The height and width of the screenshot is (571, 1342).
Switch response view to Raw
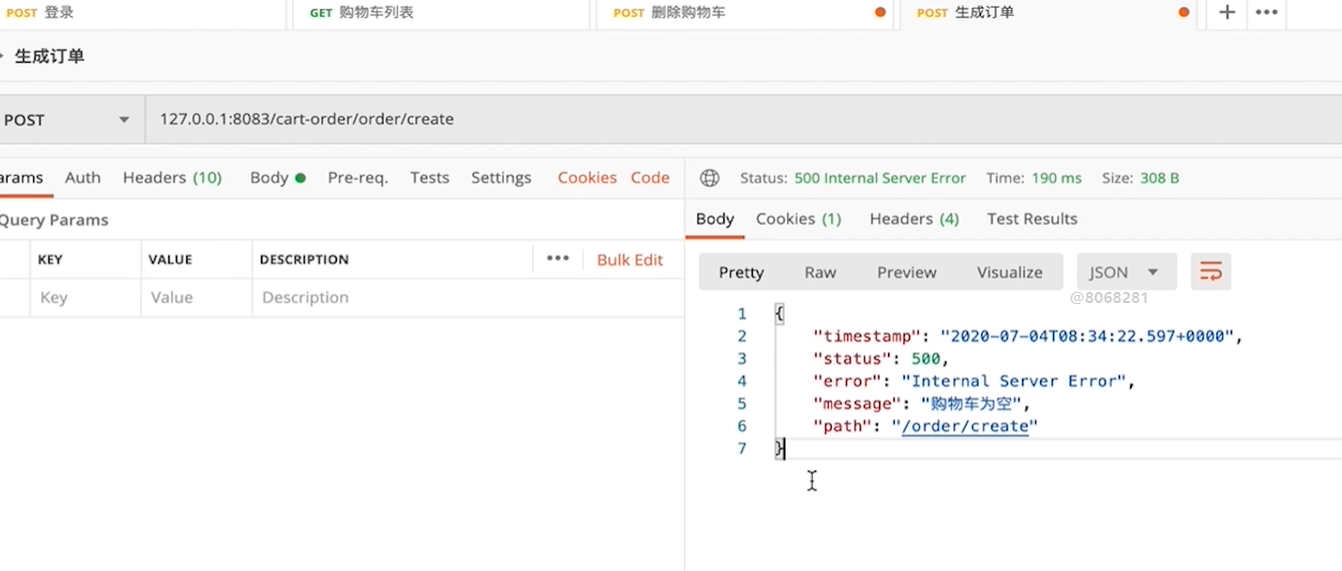point(820,272)
